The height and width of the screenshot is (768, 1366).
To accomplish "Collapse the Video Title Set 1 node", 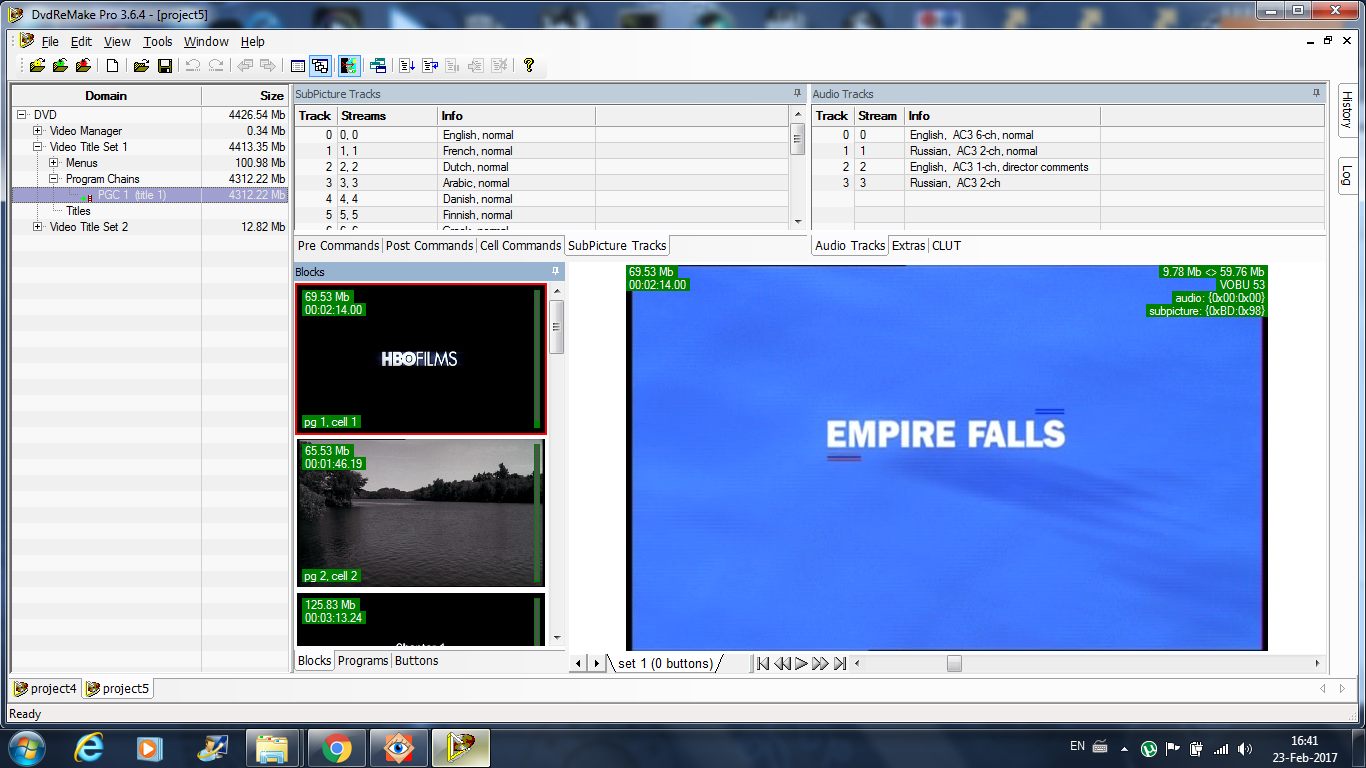I will point(38,147).
